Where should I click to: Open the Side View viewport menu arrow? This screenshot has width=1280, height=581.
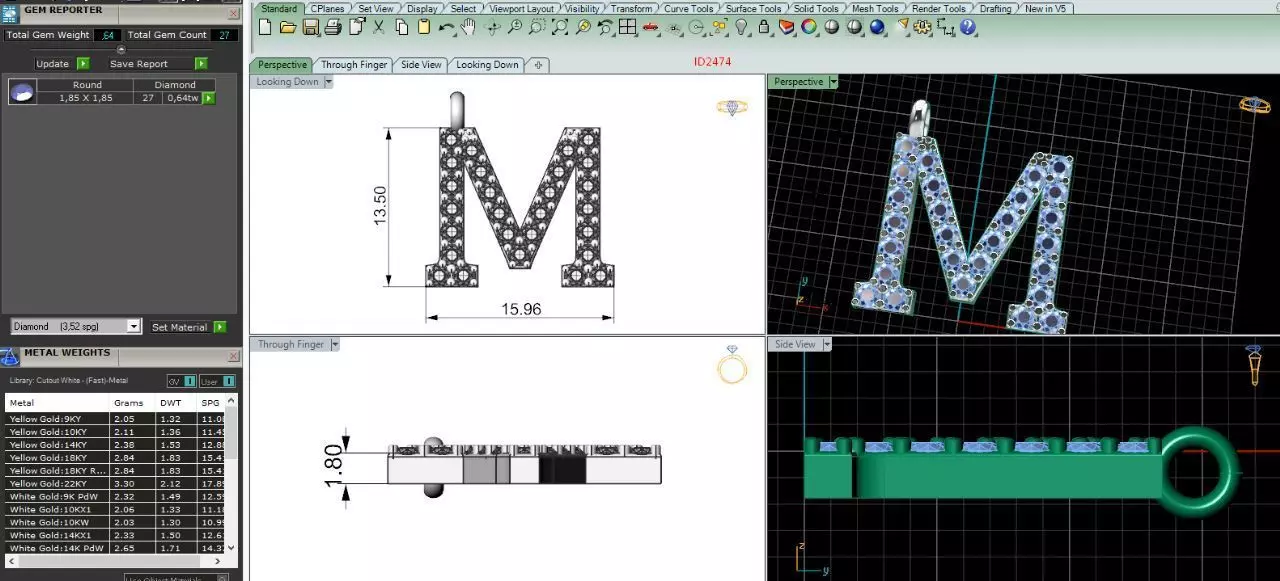click(826, 344)
